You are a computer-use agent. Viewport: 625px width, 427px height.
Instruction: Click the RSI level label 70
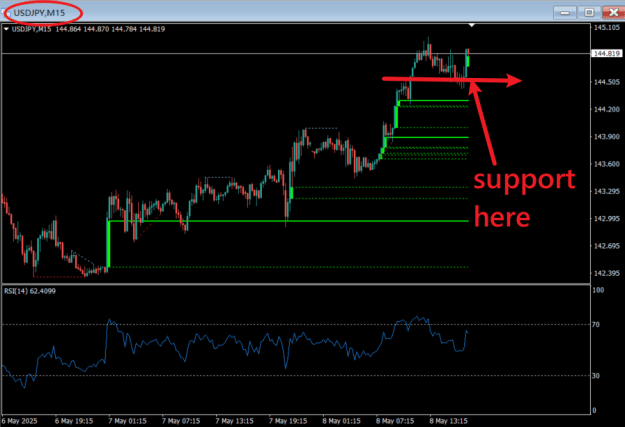point(596,325)
